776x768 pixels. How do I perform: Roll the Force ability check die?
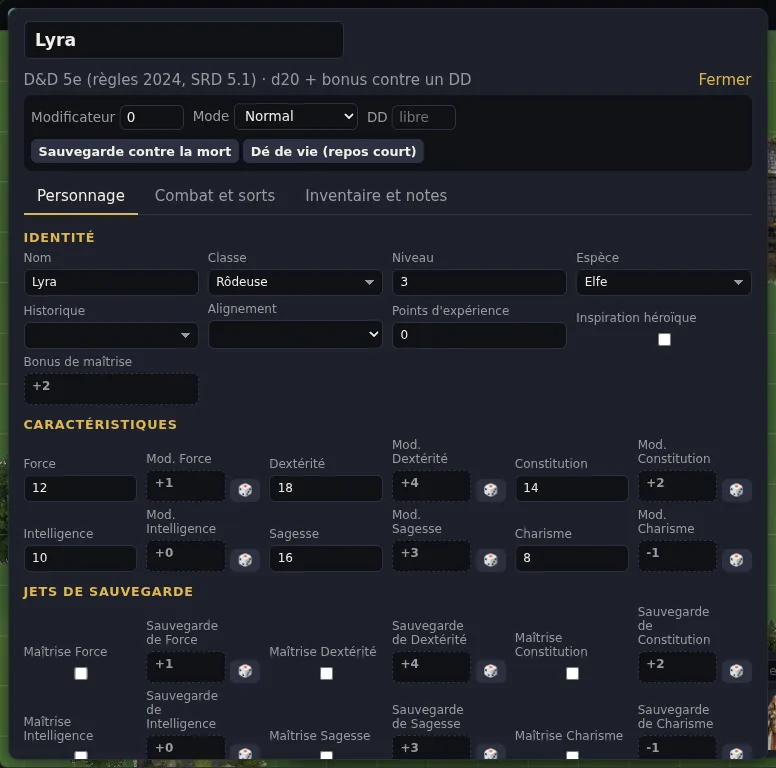245,490
